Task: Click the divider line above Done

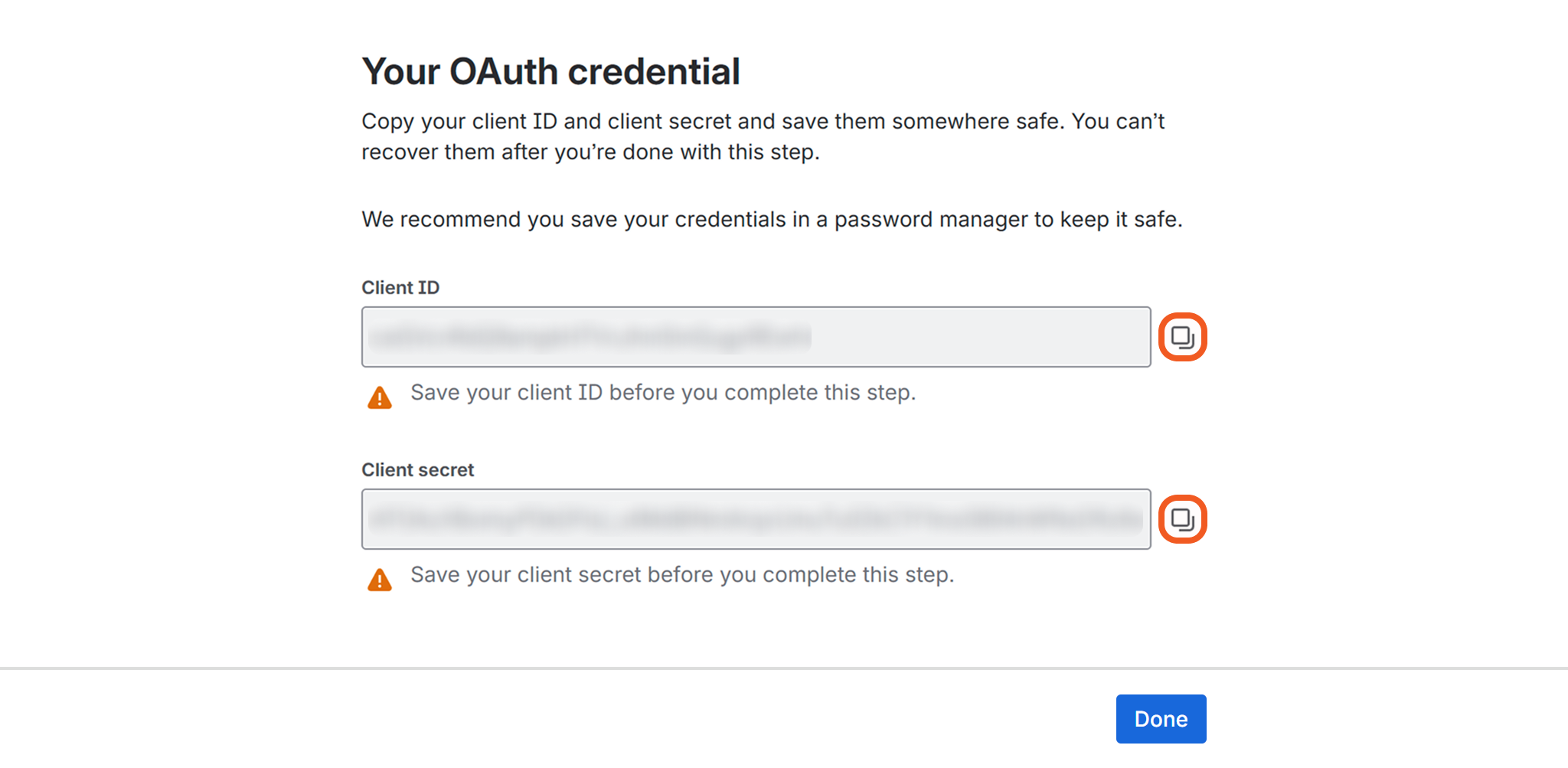Action: pyautogui.click(x=784, y=668)
